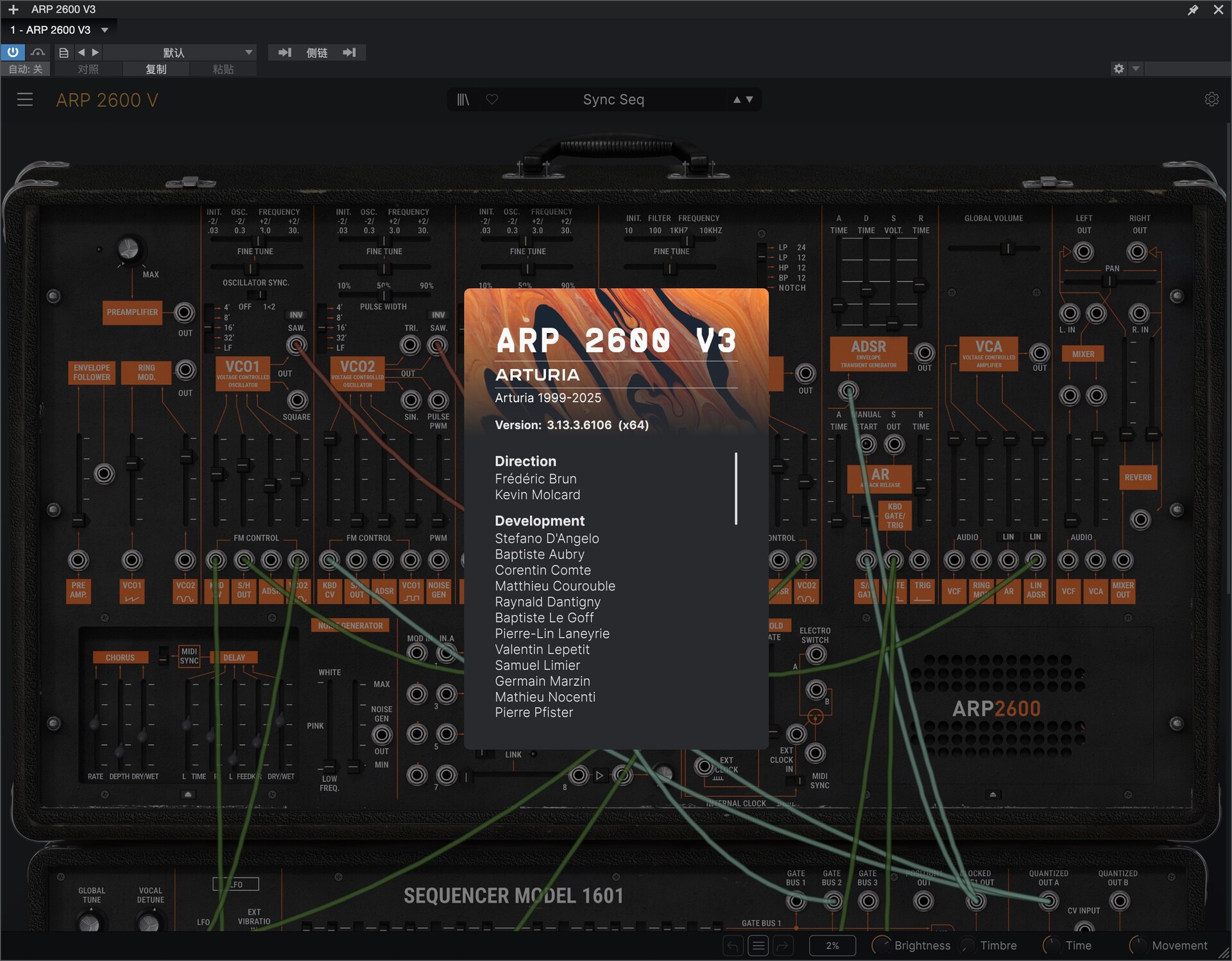This screenshot has height=961, width=1232.
Task: Click the sidechain input arrow icon left of 侧链
Action: click(284, 52)
